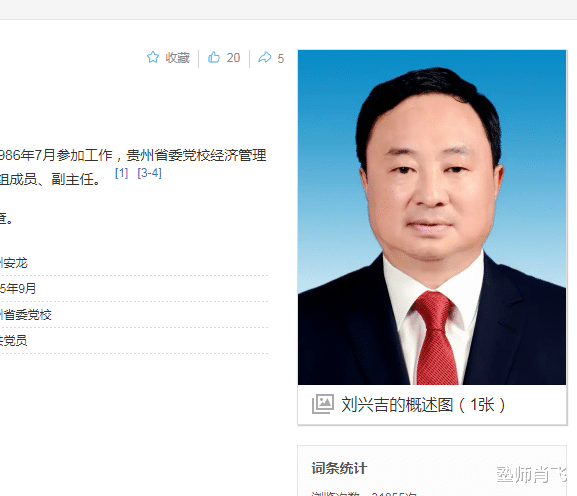Screen dimensions: 577x496
Task: Click the thumbs-up like icon
Action: [214, 58]
